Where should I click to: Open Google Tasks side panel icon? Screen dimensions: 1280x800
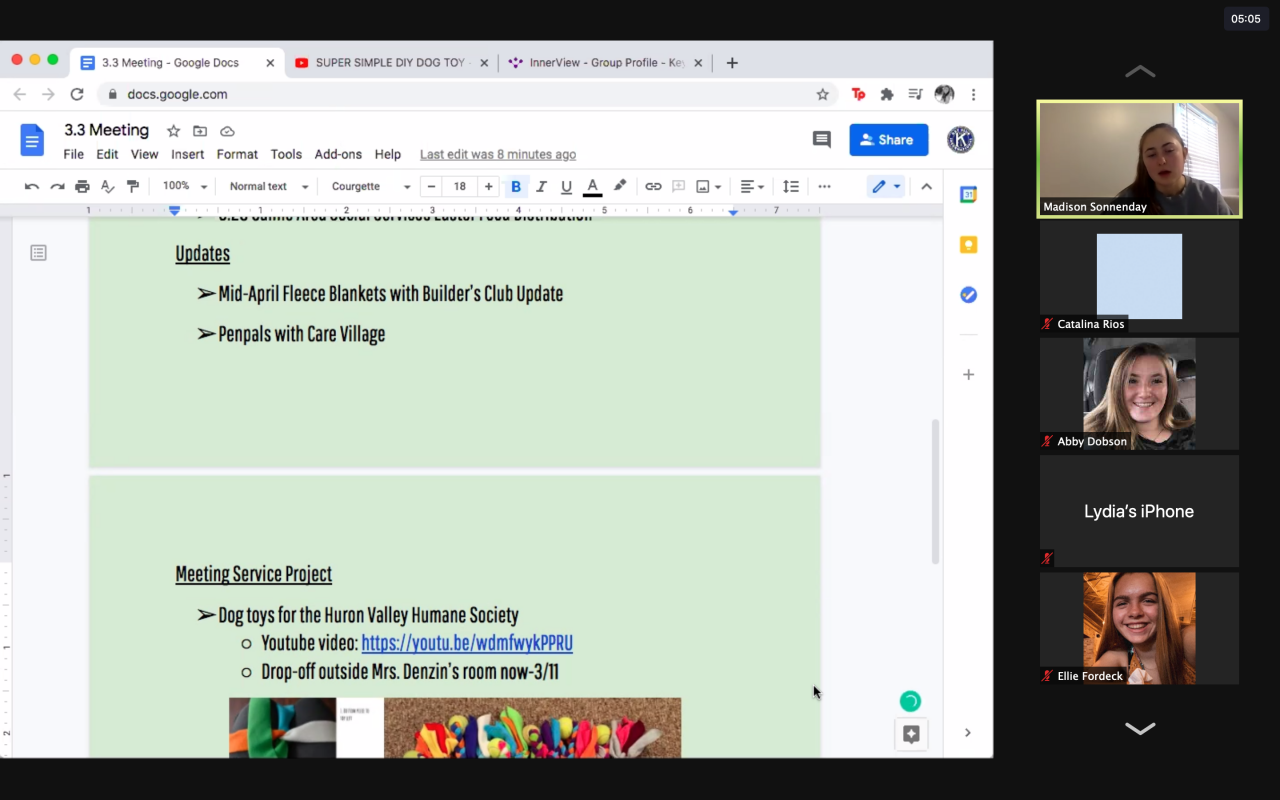[968, 295]
